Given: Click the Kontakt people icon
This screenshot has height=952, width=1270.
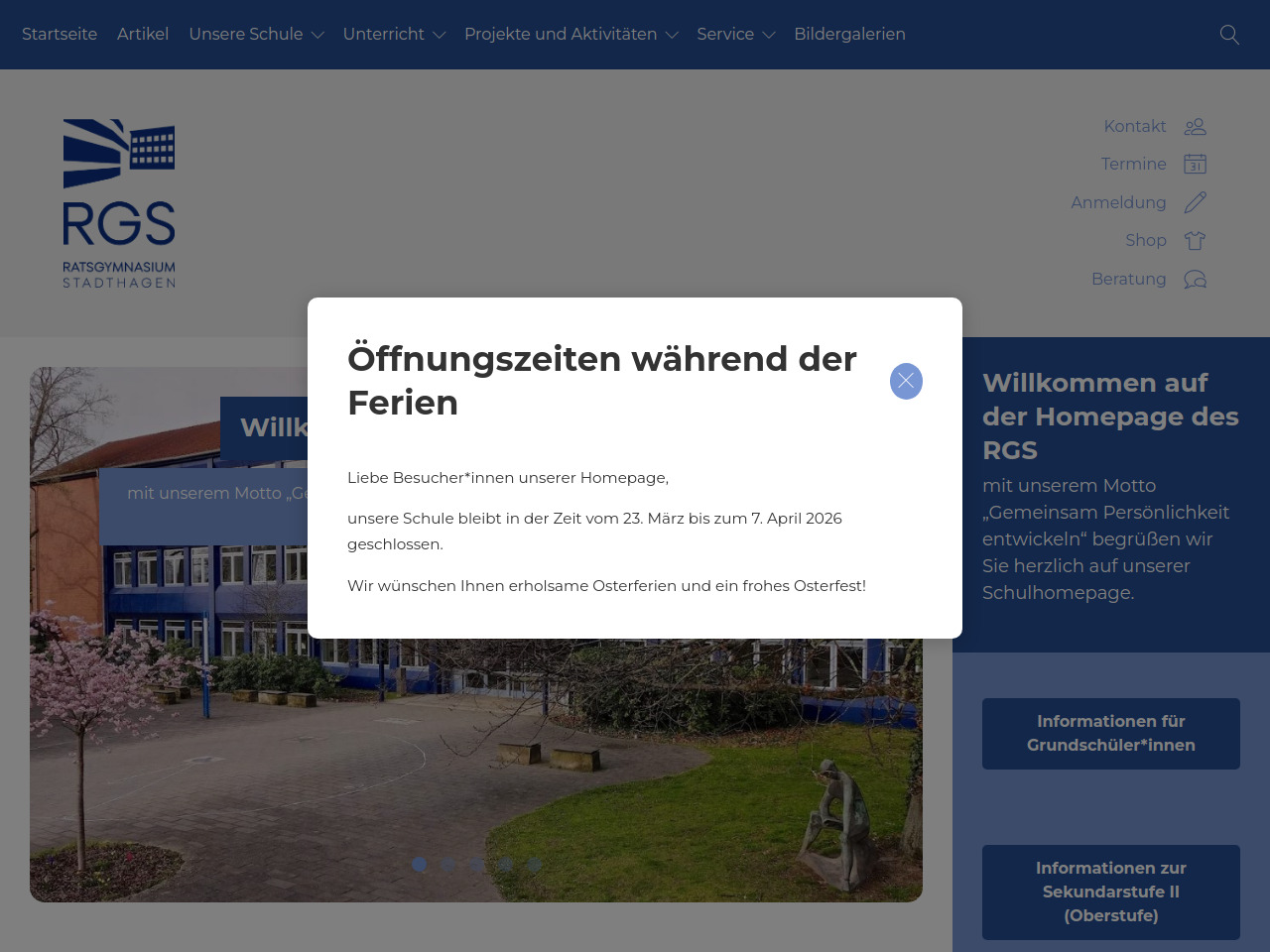Looking at the screenshot, I should pyautogui.click(x=1195, y=126).
